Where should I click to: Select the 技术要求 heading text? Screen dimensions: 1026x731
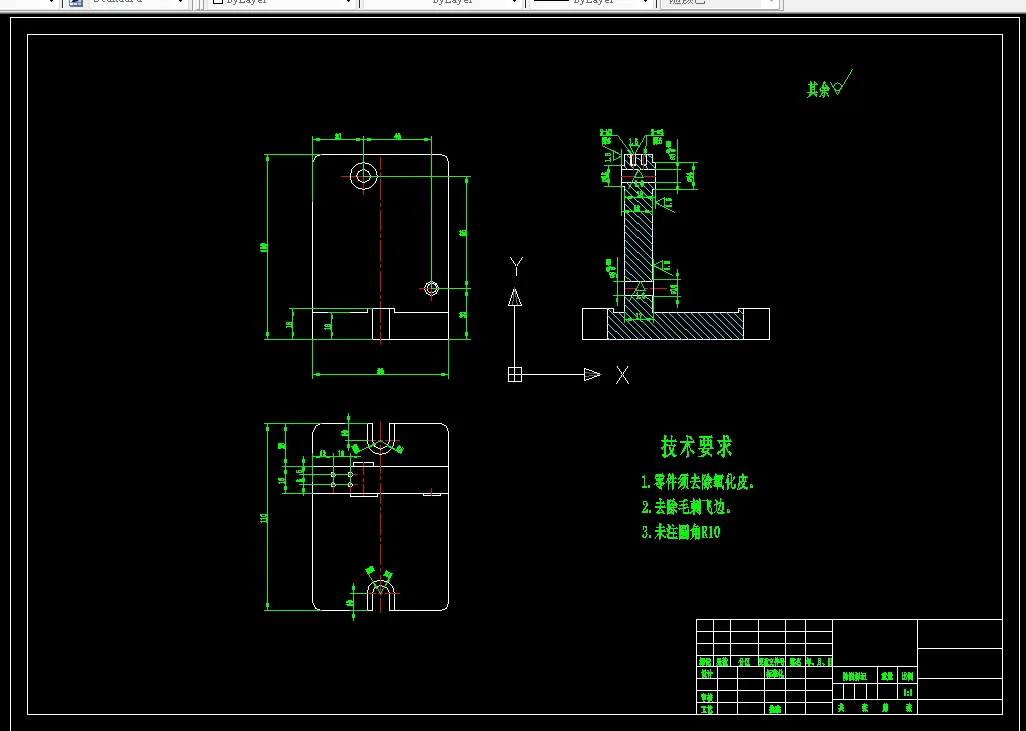point(697,447)
